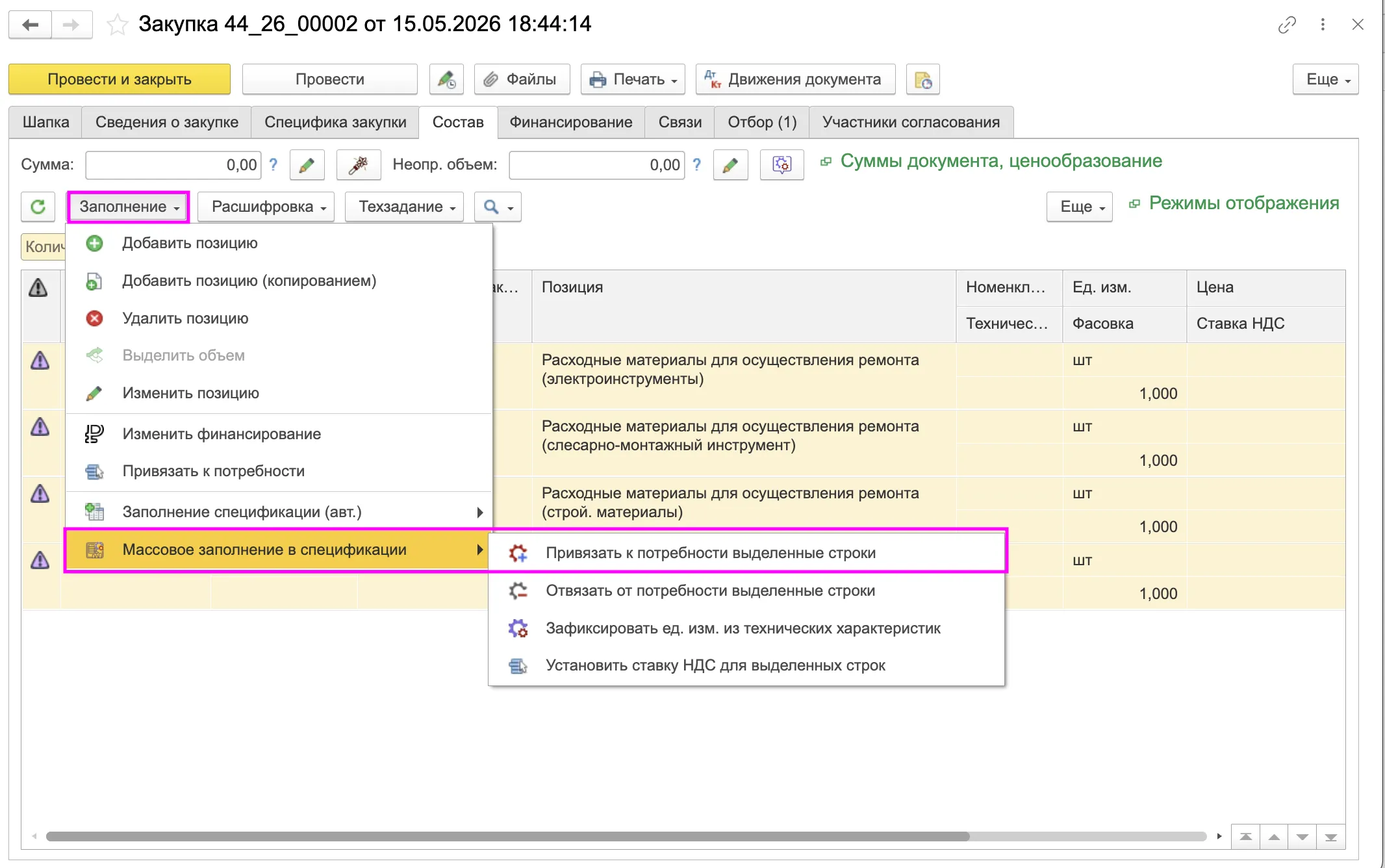Select Добавить позицию menu item
Image resolution: width=1385 pixels, height=868 pixels.
point(279,243)
